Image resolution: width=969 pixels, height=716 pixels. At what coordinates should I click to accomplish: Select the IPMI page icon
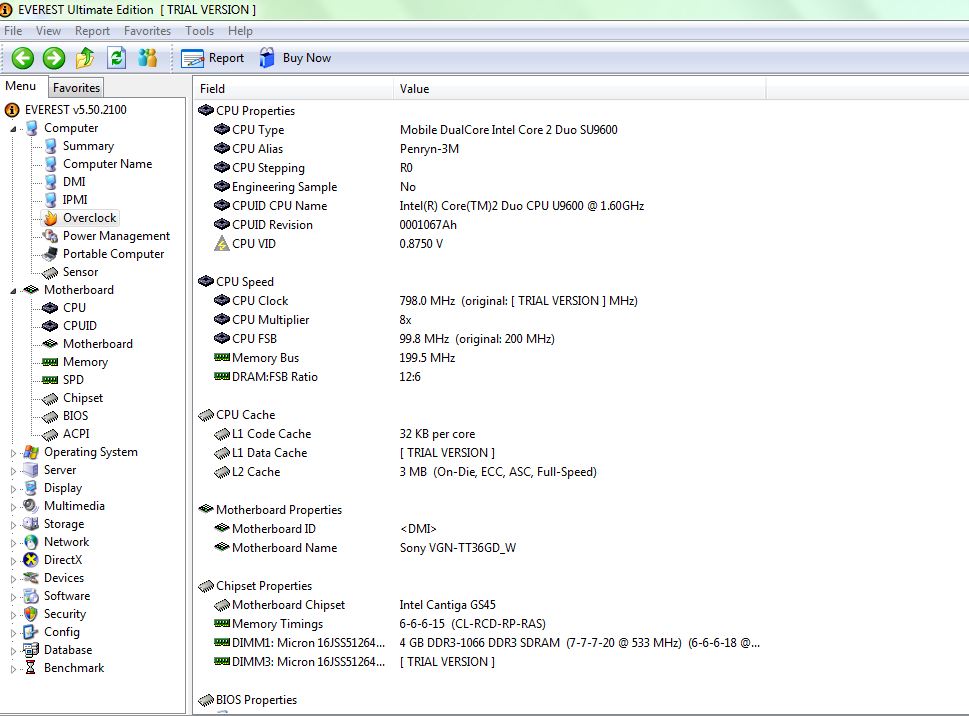point(51,200)
